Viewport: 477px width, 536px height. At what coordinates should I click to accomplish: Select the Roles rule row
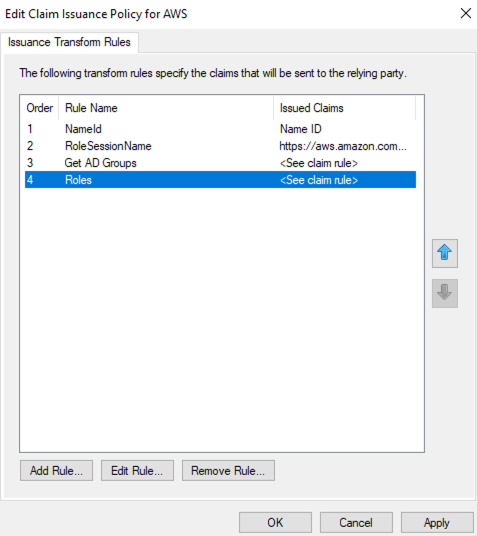[220, 180]
